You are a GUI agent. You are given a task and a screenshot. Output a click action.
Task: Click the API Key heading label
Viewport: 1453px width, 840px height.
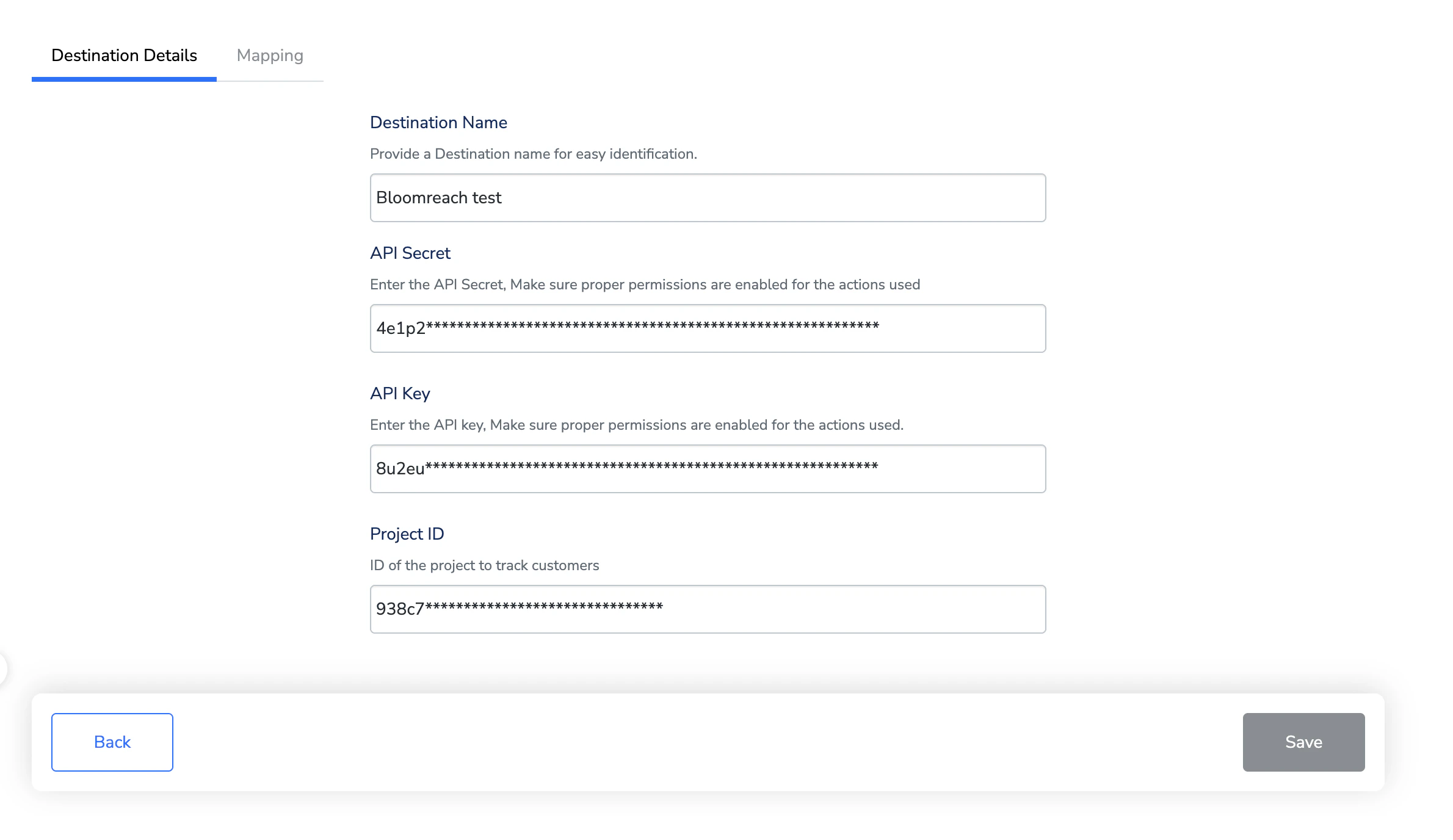click(x=400, y=394)
